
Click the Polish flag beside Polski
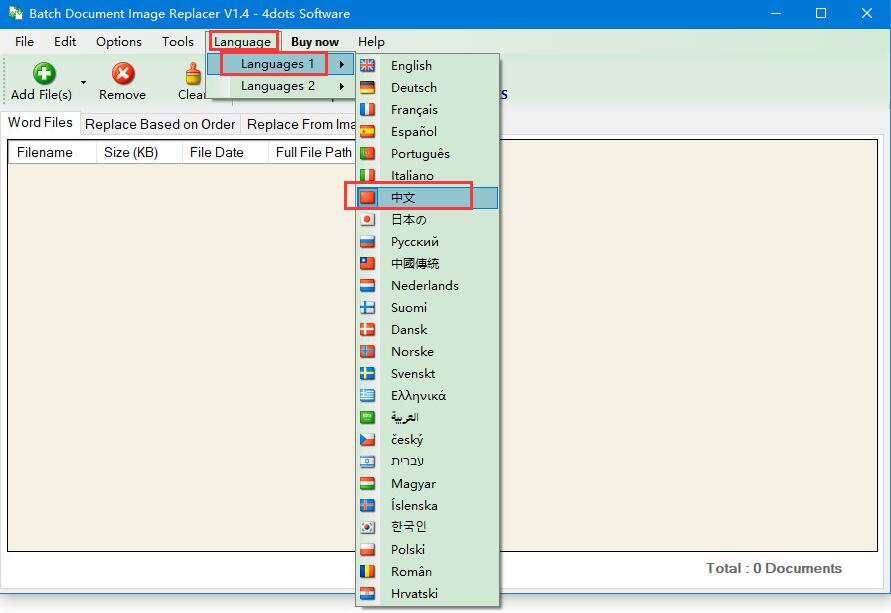coord(368,549)
